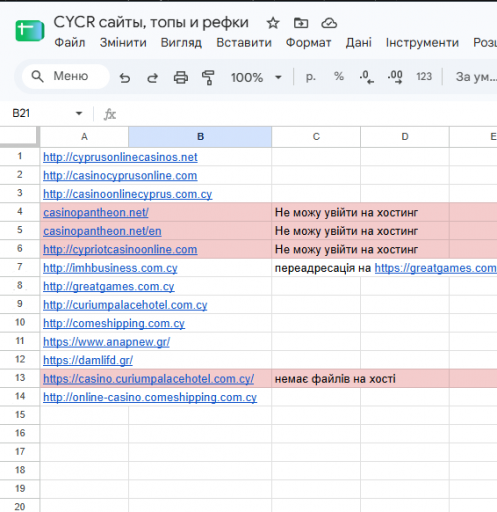
Task: Open the 123 number formats menu
Action: (x=424, y=77)
